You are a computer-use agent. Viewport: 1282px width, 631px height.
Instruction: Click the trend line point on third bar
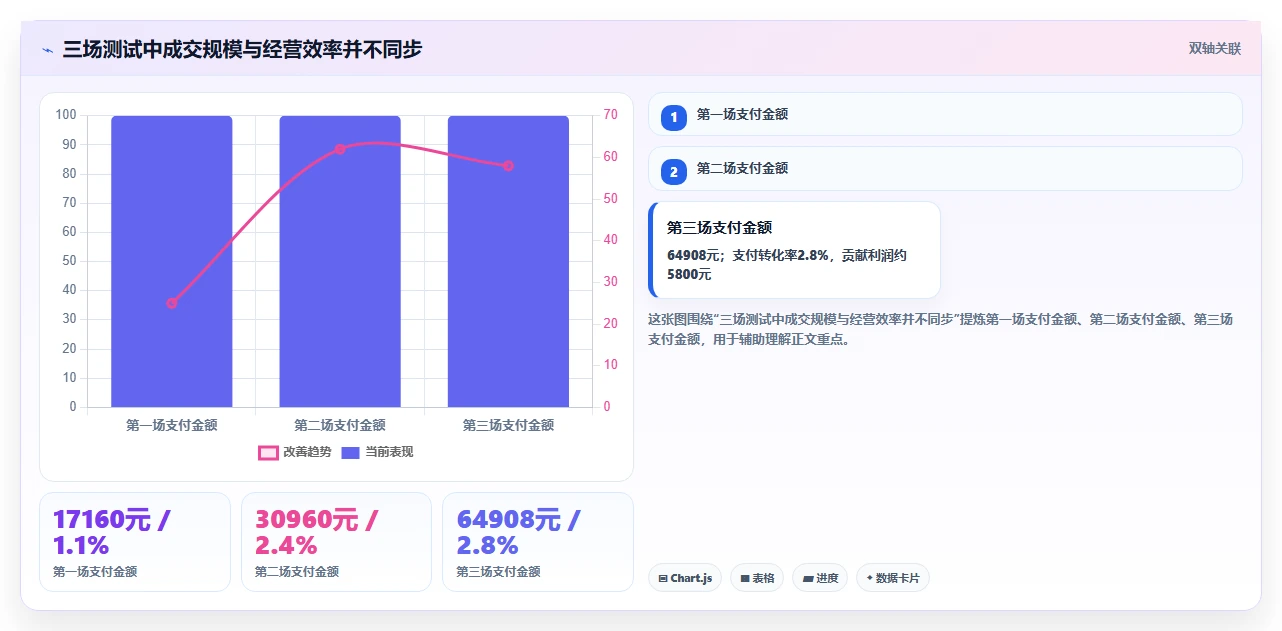(x=508, y=166)
